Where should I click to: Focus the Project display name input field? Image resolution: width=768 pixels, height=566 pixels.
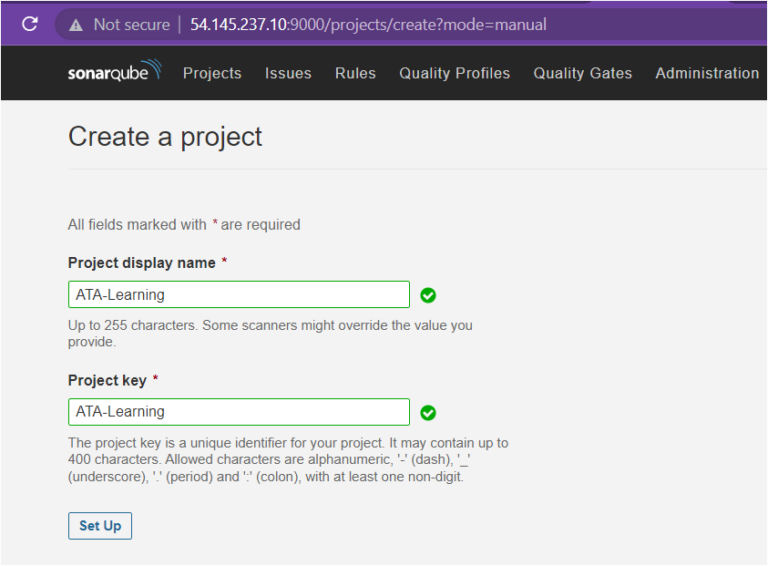click(238, 295)
